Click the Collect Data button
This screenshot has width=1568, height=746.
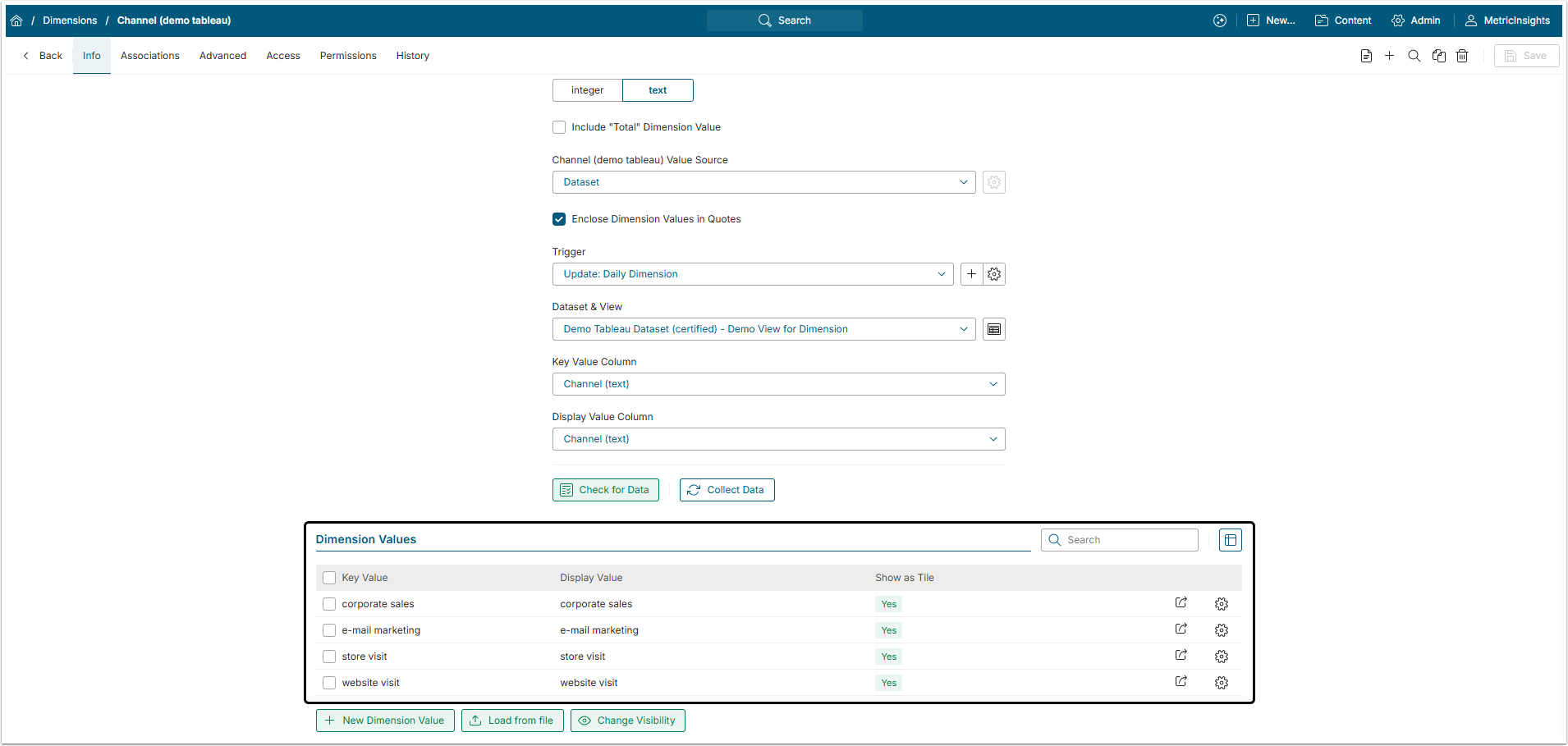point(727,490)
